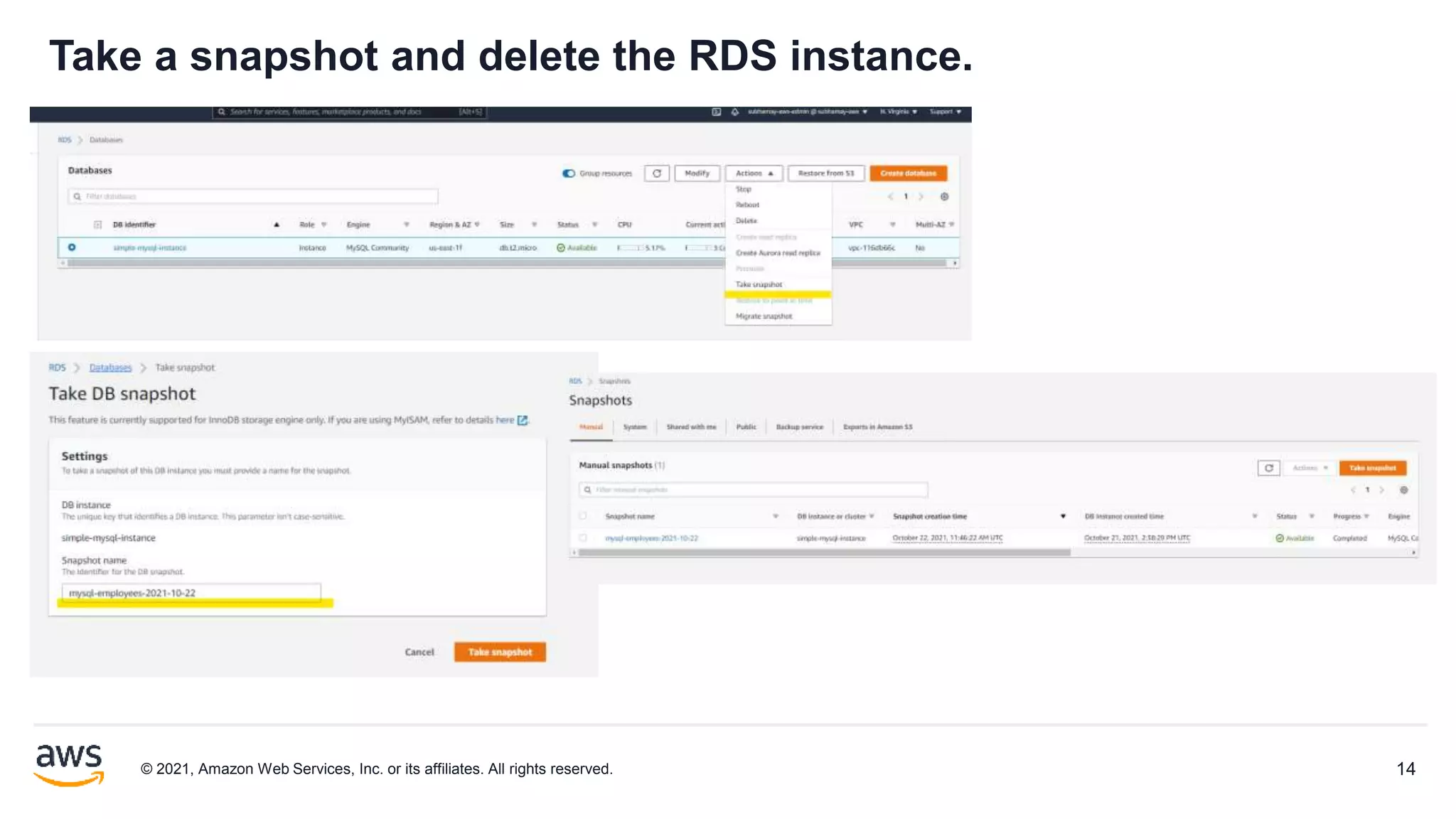Go to next page in Databases pagination
This screenshot has height=819, width=1456.
(x=921, y=196)
